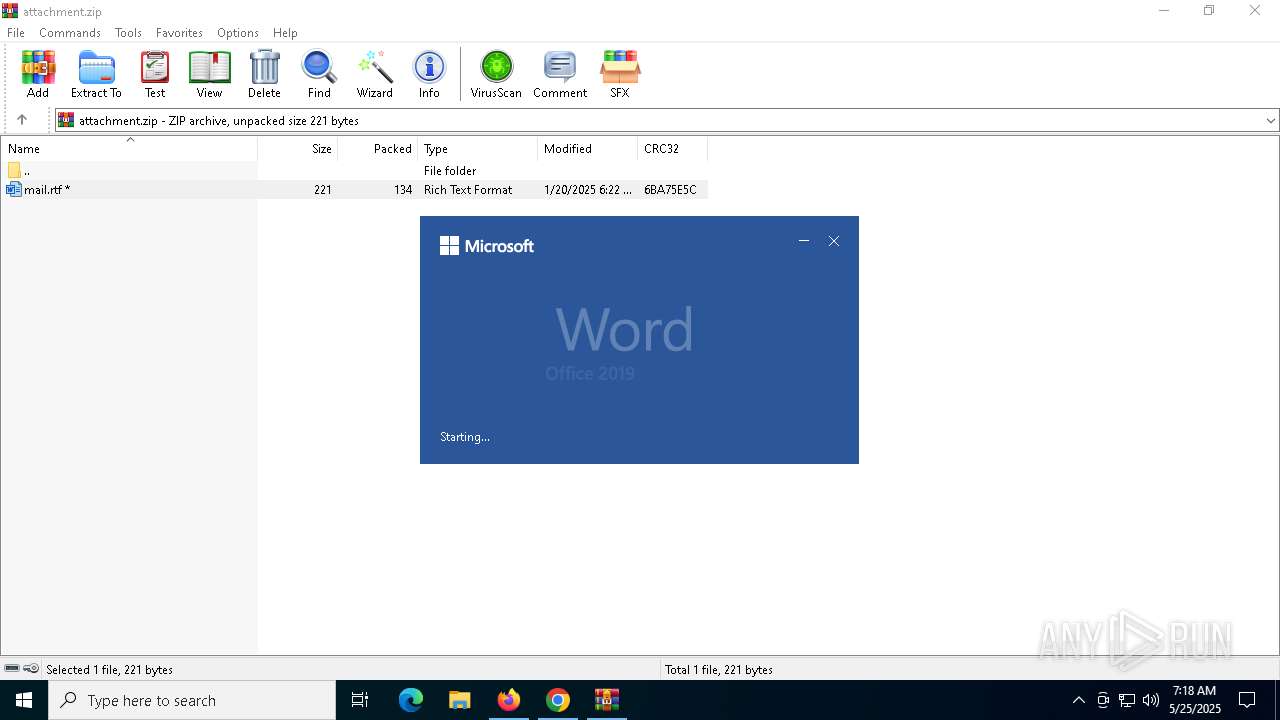Image resolution: width=1280 pixels, height=720 pixels.
Task: Start VirusScan on the archive
Action: point(496,74)
